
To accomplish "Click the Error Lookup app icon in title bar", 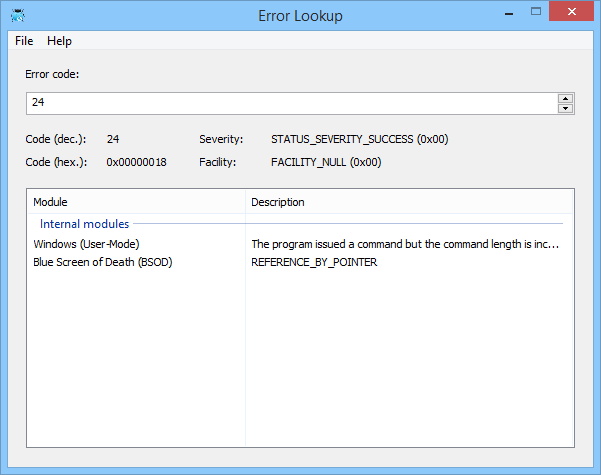I will 18,15.
